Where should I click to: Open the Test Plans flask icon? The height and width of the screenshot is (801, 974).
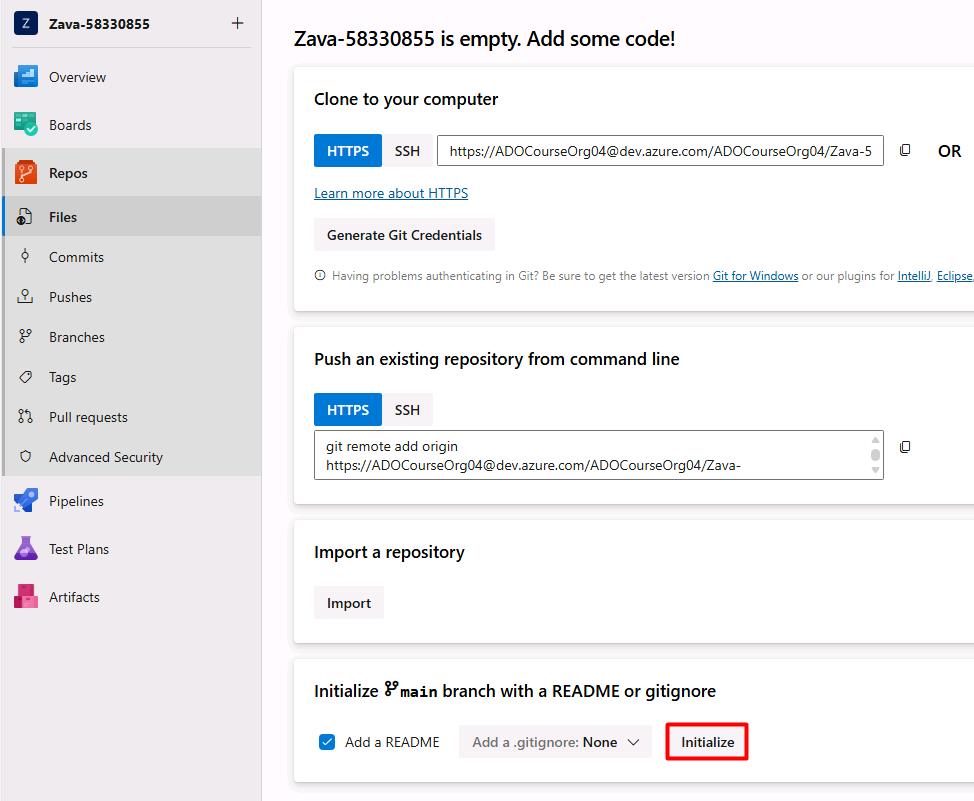25,549
